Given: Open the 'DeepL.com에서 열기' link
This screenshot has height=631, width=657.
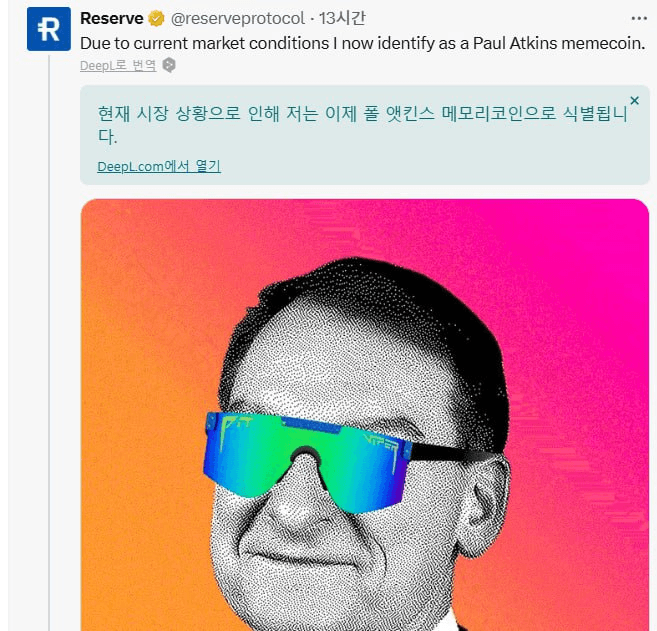Looking at the screenshot, I should click(x=159, y=166).
